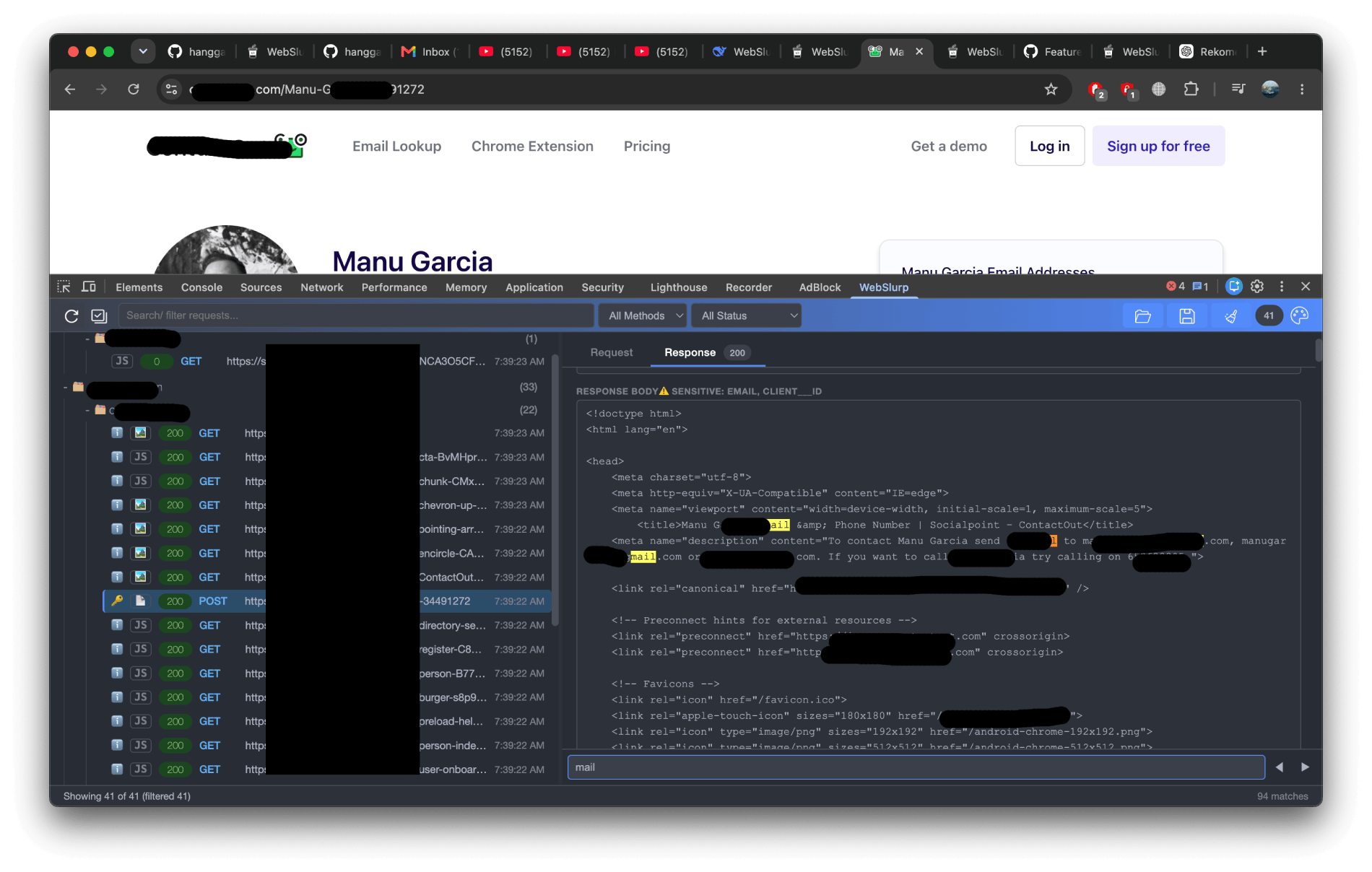This screenshot has height=872, width=1372.
Task: Click info icon on the chevron-up request row
Action: point(117,505)
